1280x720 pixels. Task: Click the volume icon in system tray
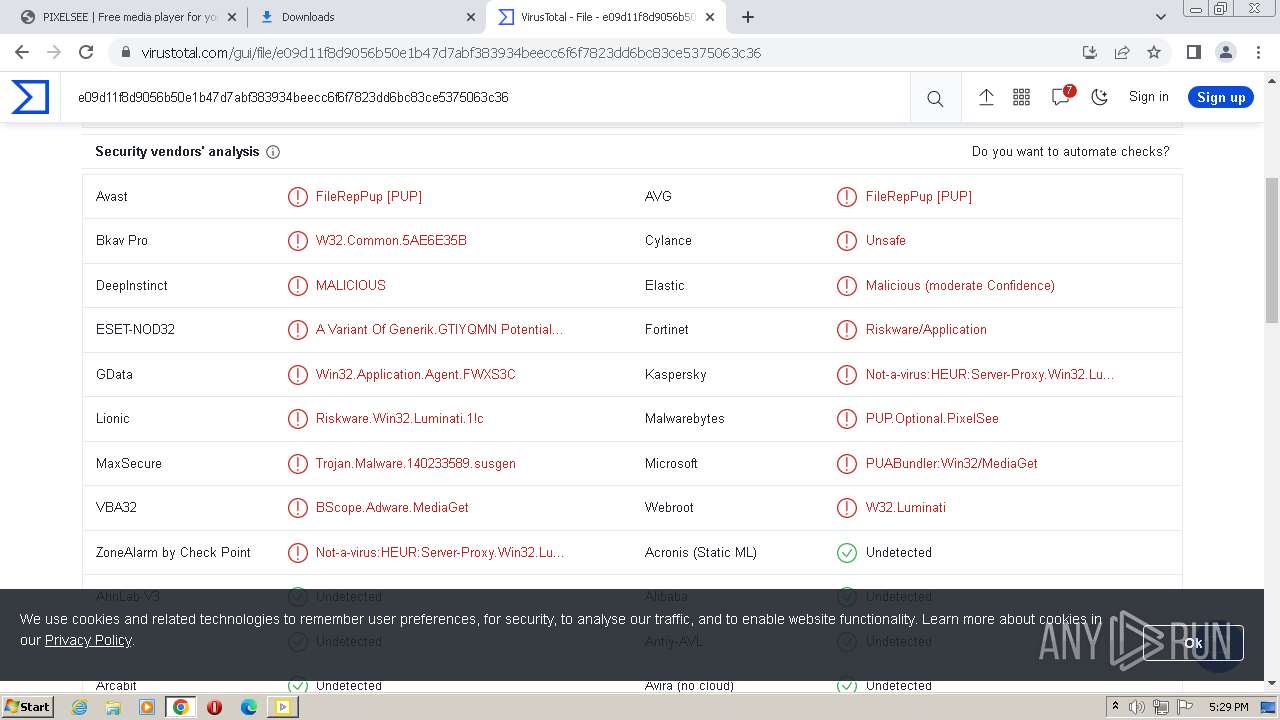1137,707
